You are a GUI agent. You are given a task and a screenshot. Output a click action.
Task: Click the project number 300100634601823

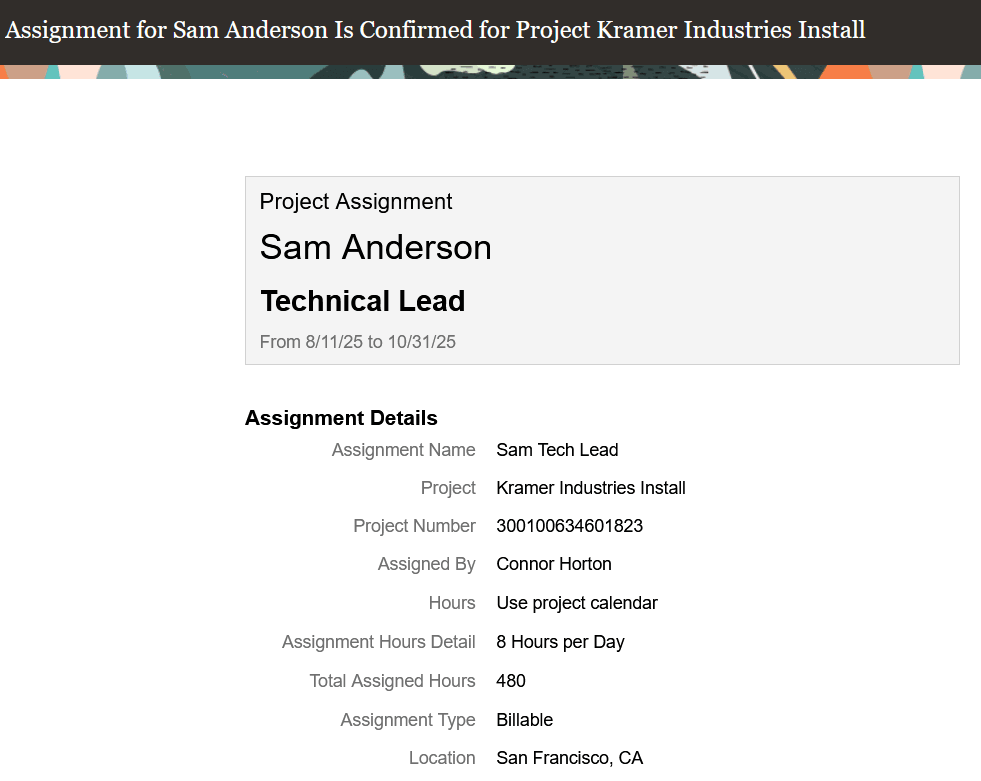(x=569, y=526)
